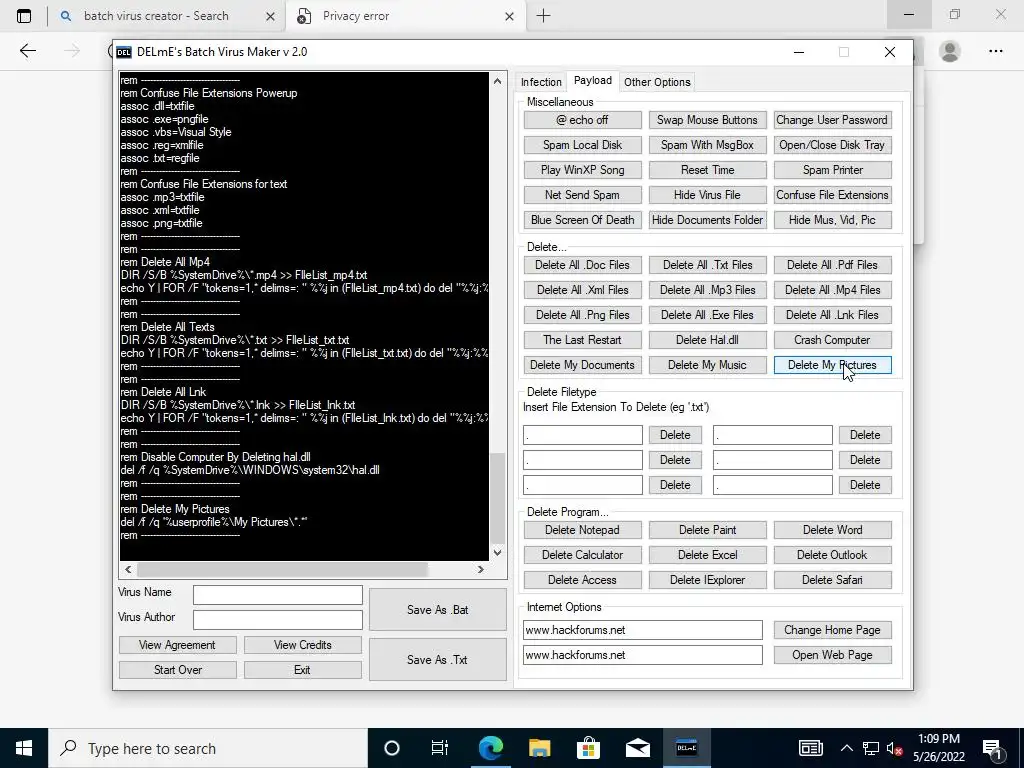Screen dimensions: 1024x768
Task: Click 'rem Confuse File Extensions Powerup' line
Action: [x=208, y=93]
